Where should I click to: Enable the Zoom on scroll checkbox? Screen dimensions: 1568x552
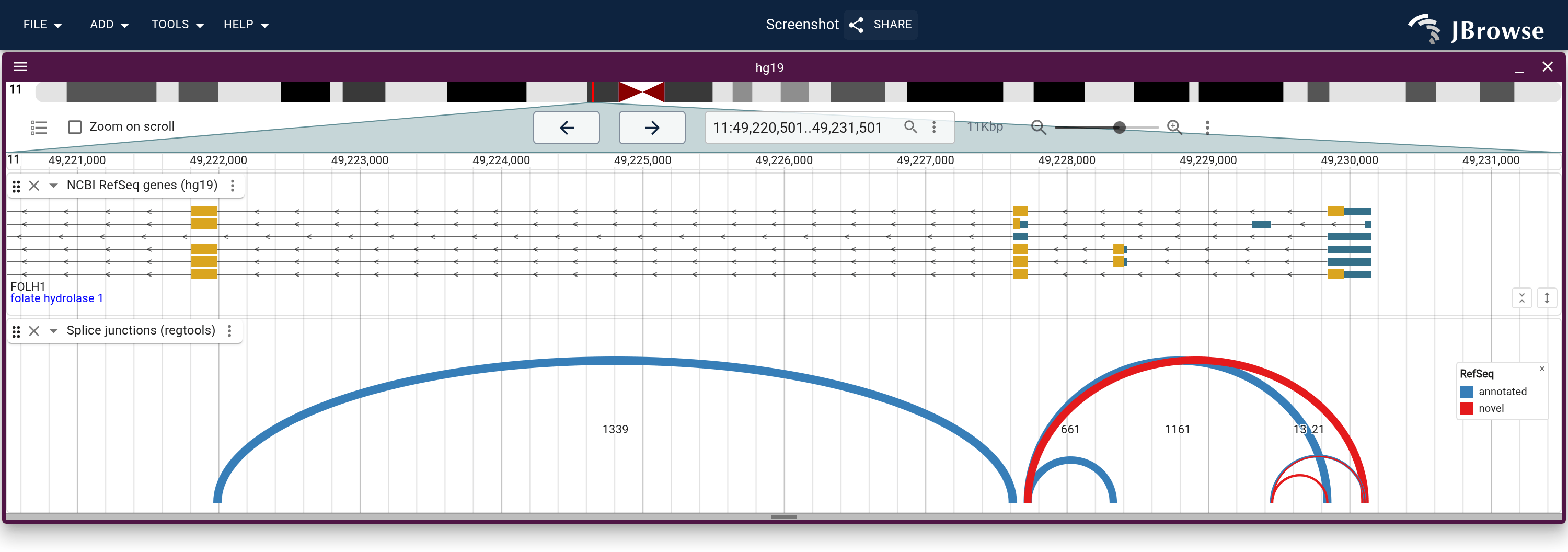coord(75,126)
